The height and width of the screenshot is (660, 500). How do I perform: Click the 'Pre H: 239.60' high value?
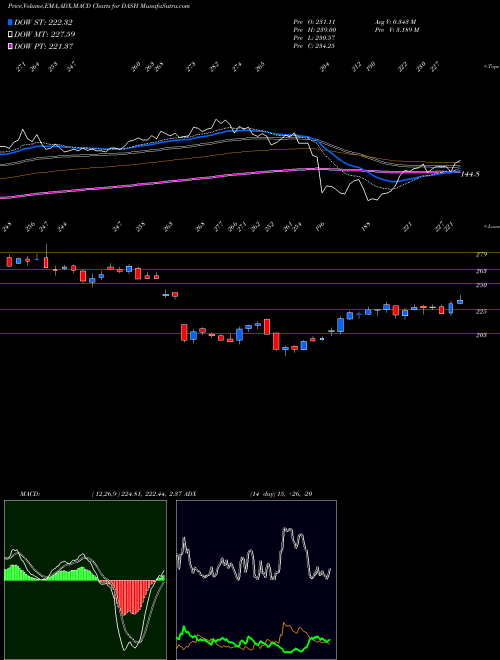point(314,30)
